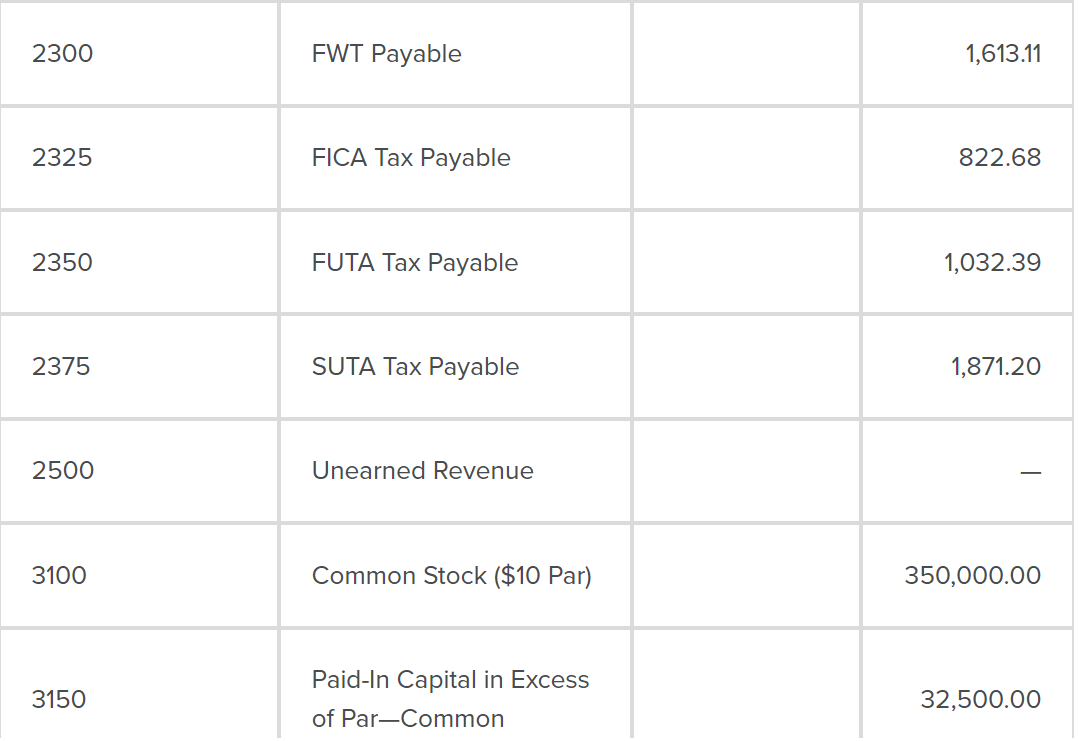Select the Unearned Revenue account cell

422,471
